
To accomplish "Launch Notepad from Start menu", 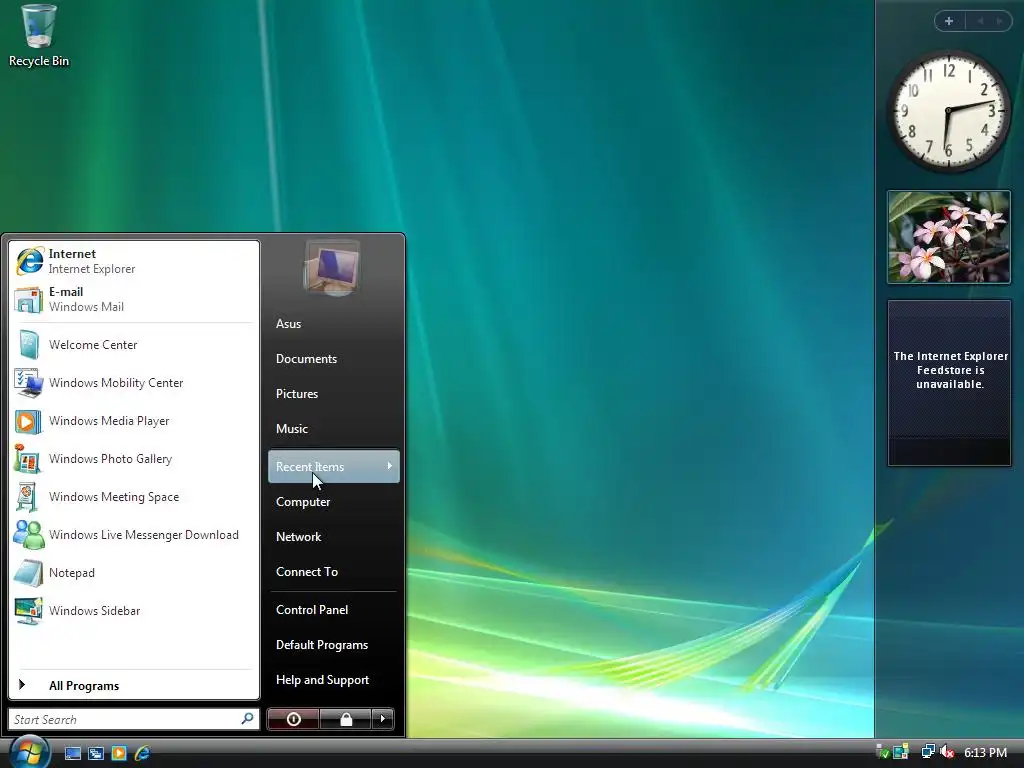I will pos(134,573).
